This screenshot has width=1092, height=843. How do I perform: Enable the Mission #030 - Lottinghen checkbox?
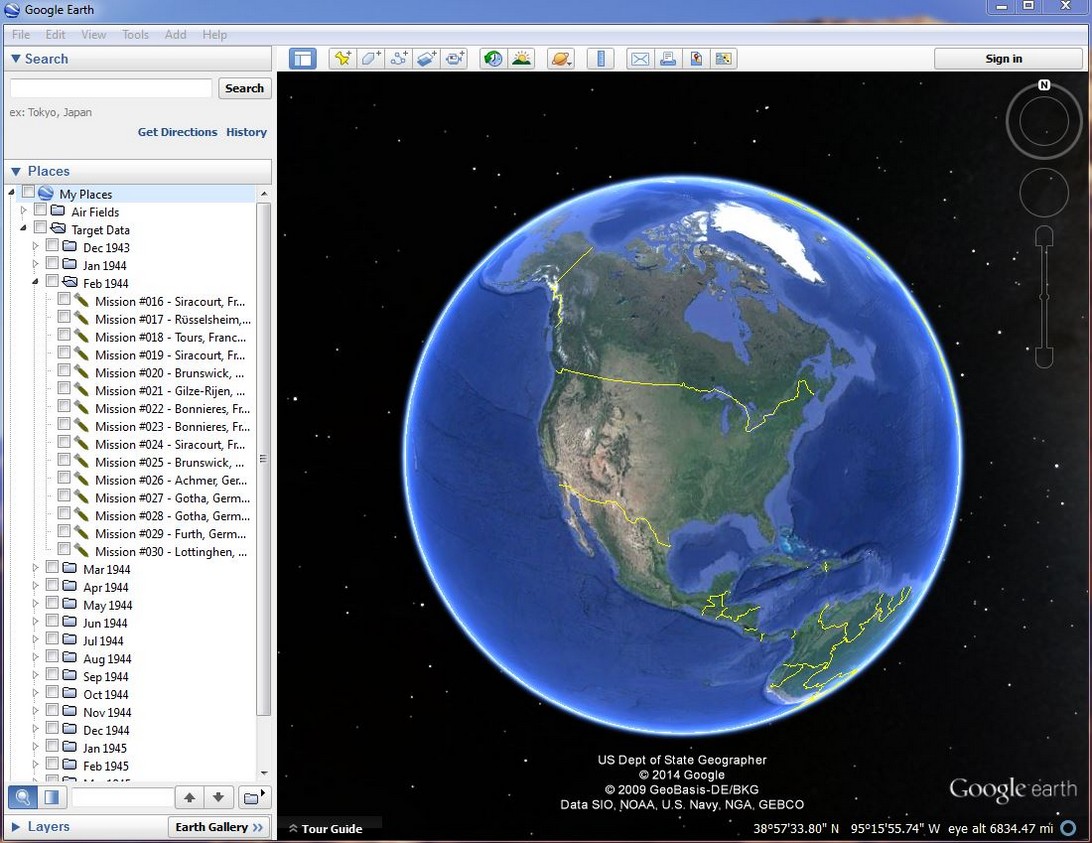click(x=64, y=550)
